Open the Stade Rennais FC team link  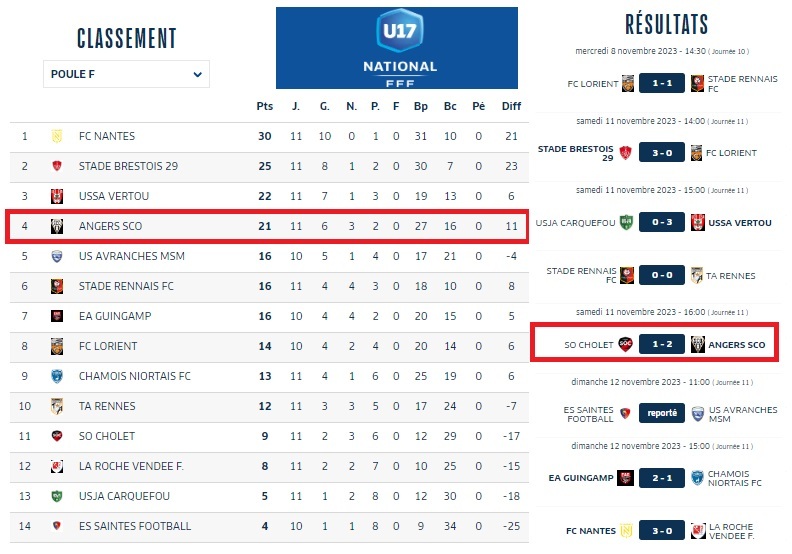126,286
